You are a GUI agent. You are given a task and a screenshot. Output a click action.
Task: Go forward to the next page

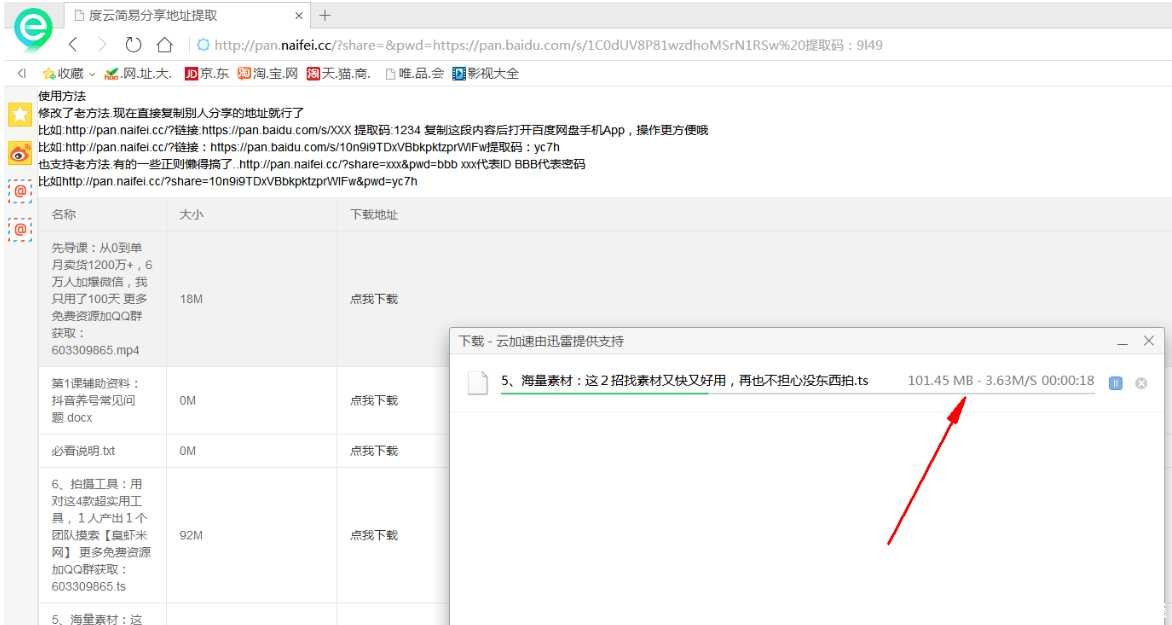[x=103, y=45]
